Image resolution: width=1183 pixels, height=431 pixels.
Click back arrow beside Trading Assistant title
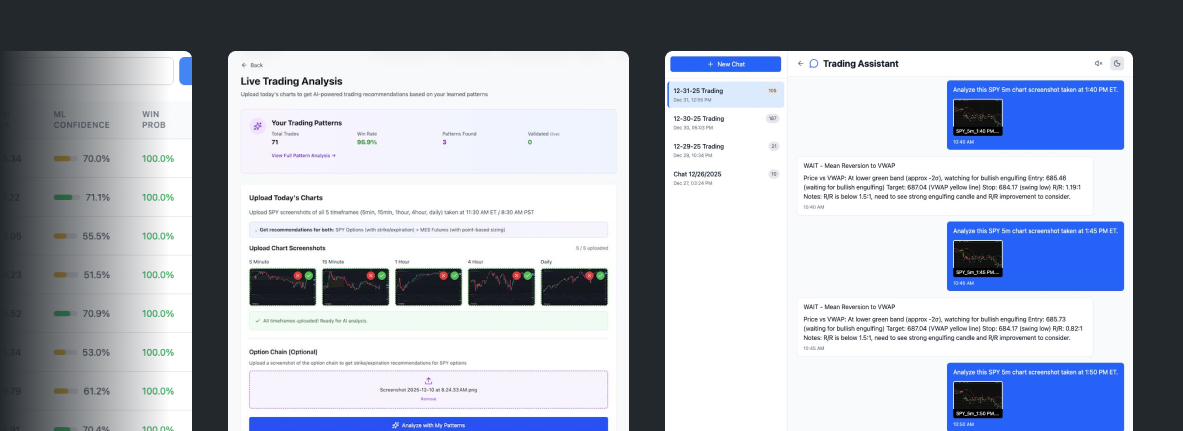coord(800,63)
